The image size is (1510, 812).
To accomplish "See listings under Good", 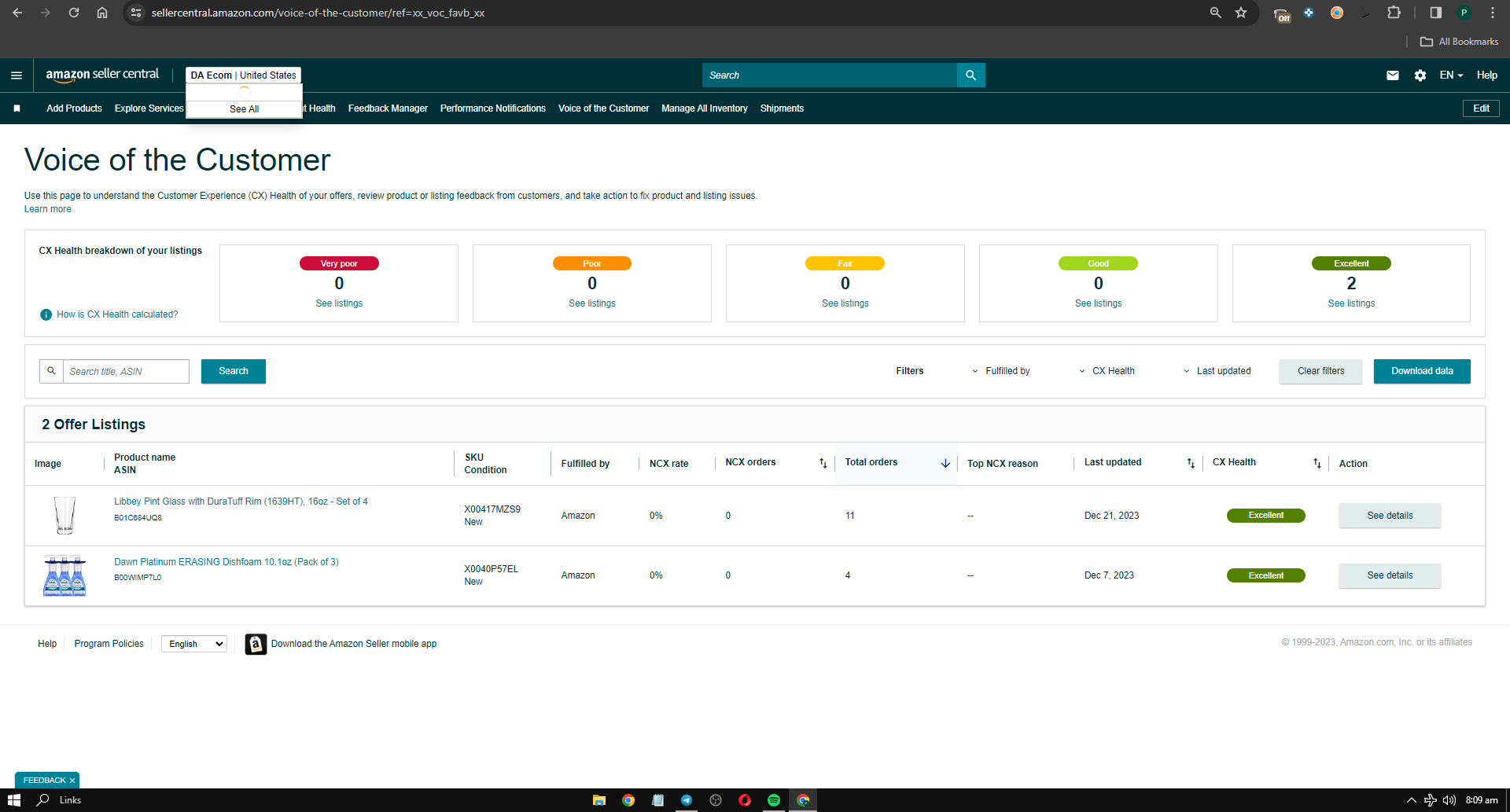I will click(x=1098, y=303).
